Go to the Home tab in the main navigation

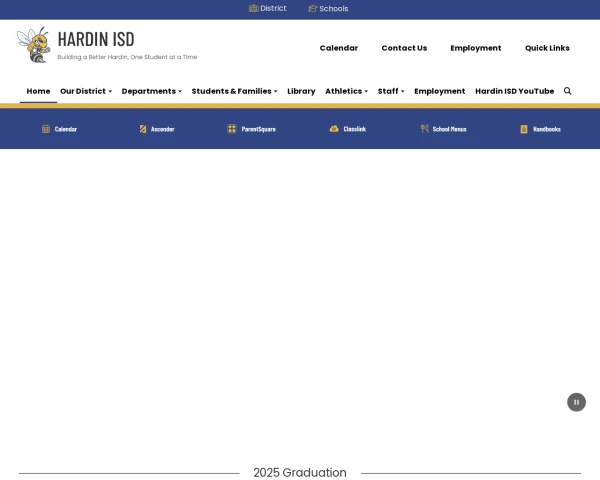coord(38,91)
